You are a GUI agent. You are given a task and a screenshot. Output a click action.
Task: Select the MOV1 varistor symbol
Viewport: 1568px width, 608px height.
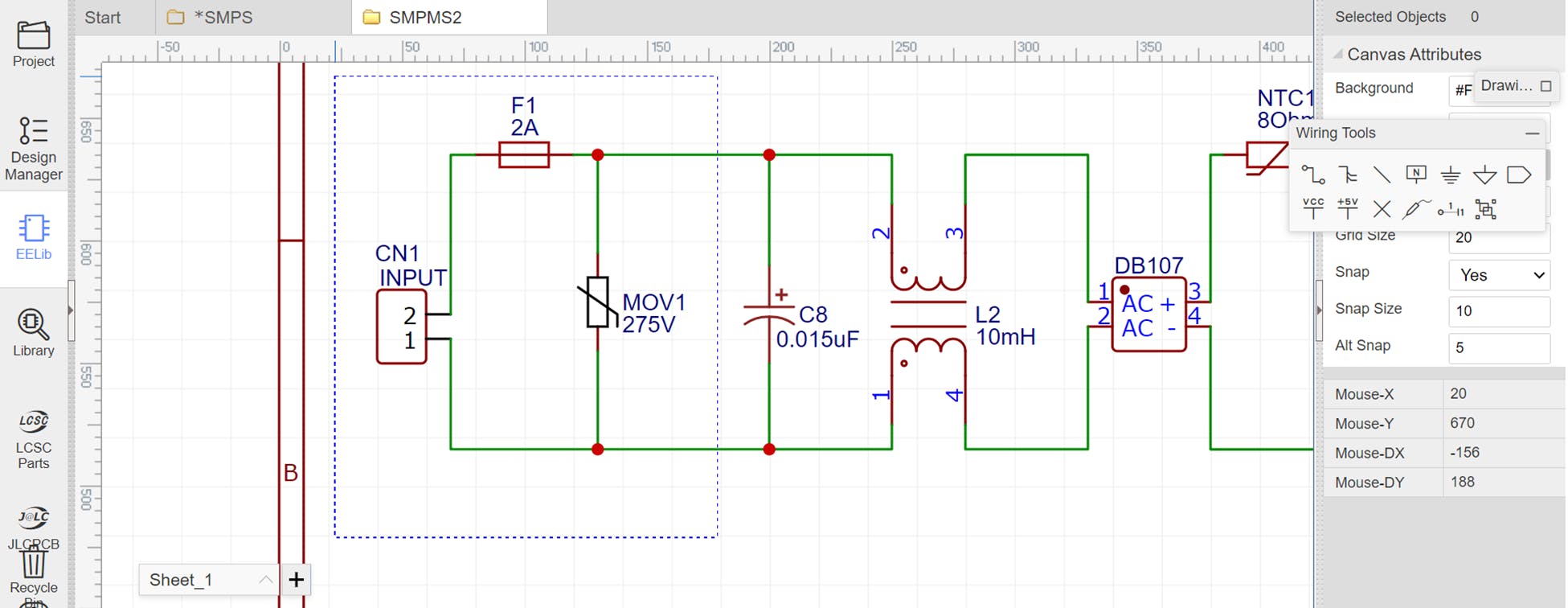(x=597, y=302)
